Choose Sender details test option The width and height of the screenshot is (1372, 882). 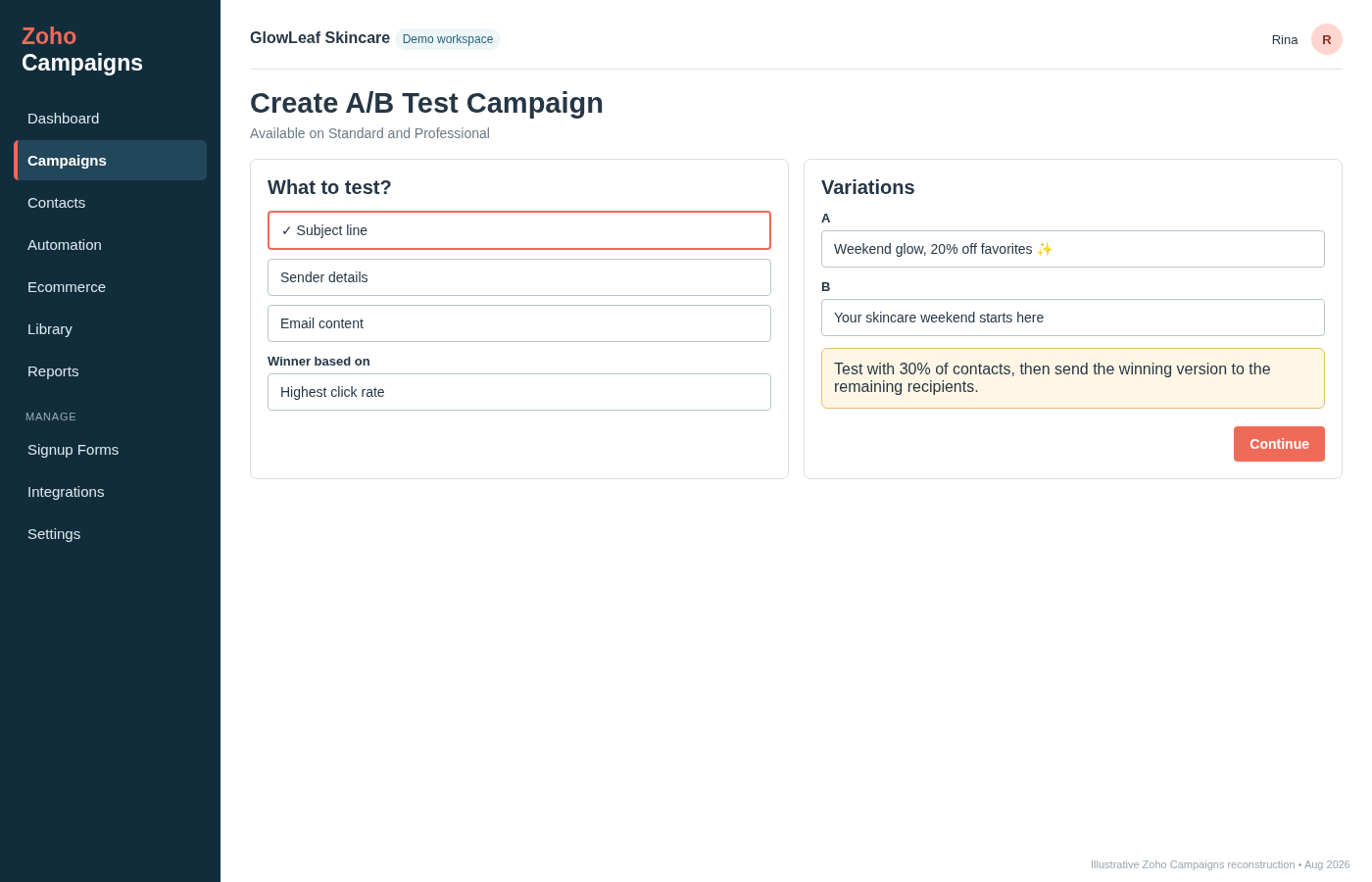pyautogui.click(x=519, y=277)
